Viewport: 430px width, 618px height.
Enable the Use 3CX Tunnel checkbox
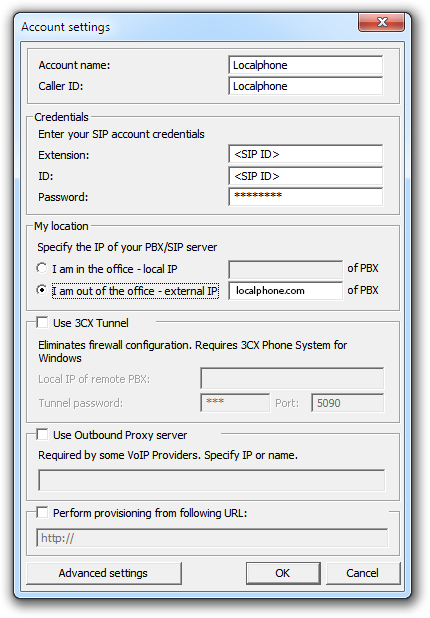[x=42, y=323]
